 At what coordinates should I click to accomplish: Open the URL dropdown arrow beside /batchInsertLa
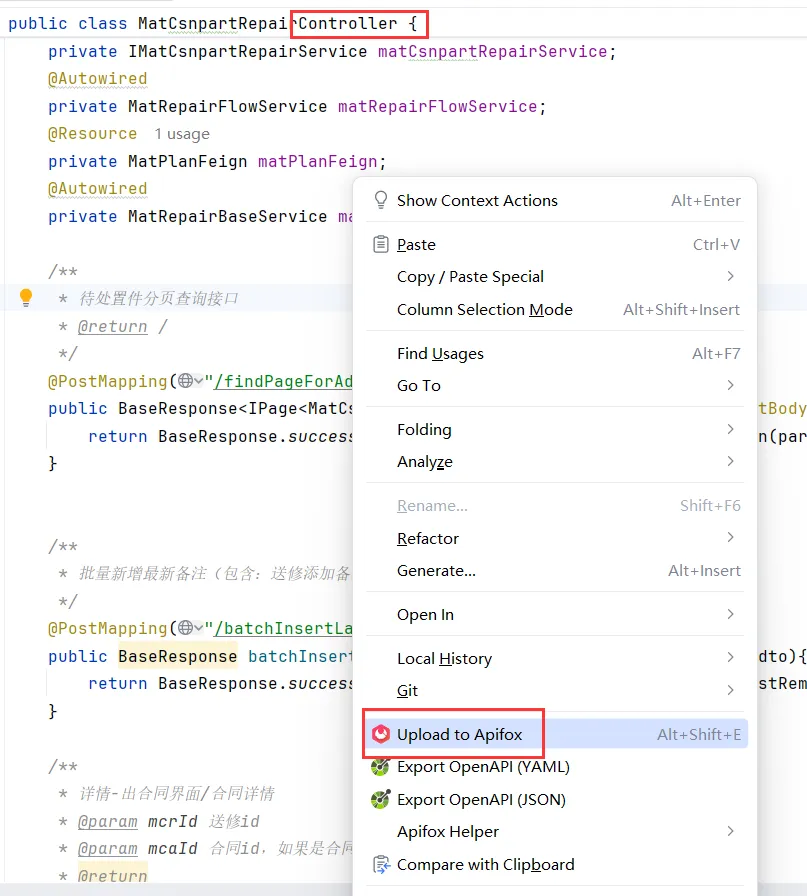(198, 628)
